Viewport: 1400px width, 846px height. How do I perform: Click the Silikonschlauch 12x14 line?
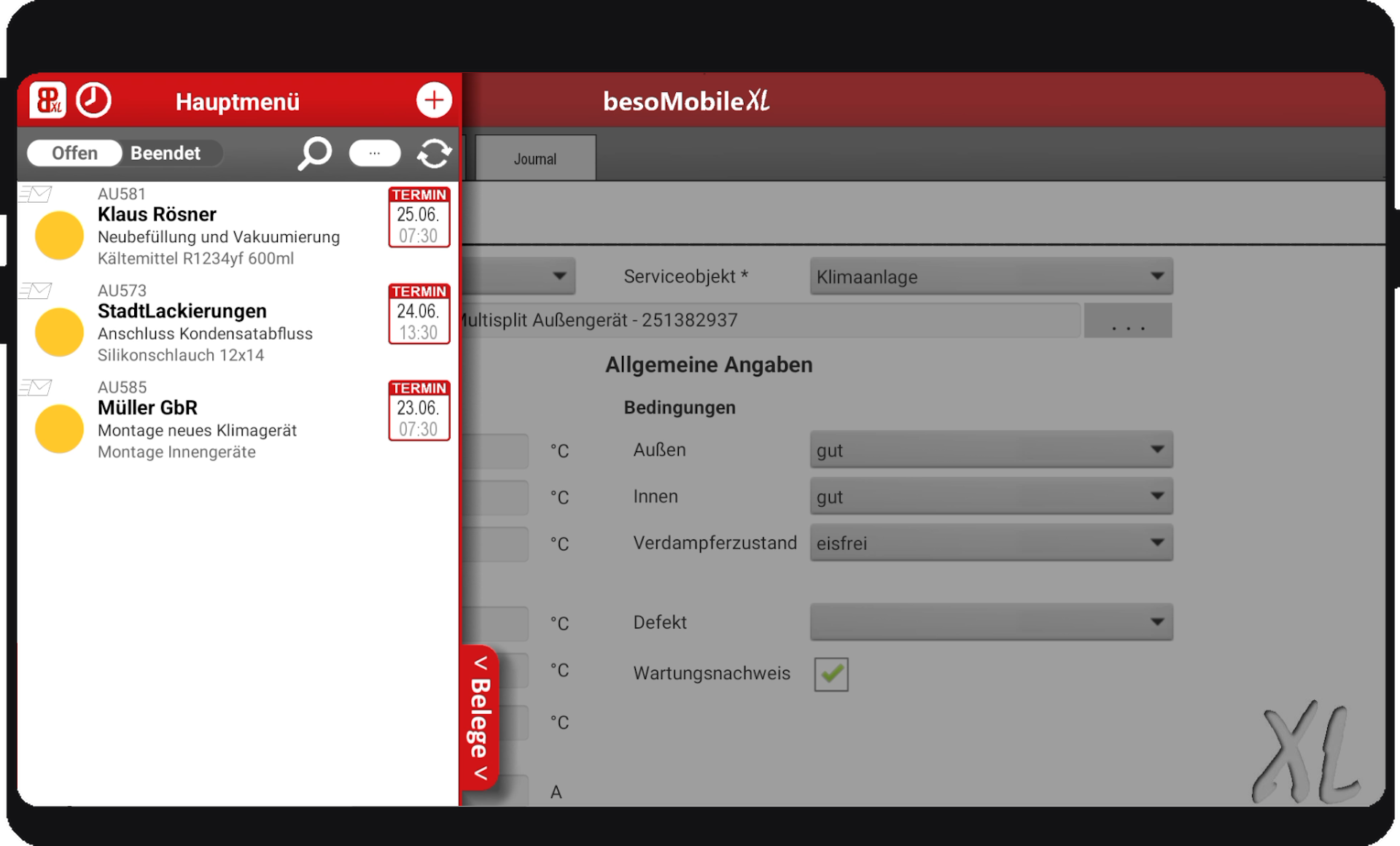pos(181,355)
